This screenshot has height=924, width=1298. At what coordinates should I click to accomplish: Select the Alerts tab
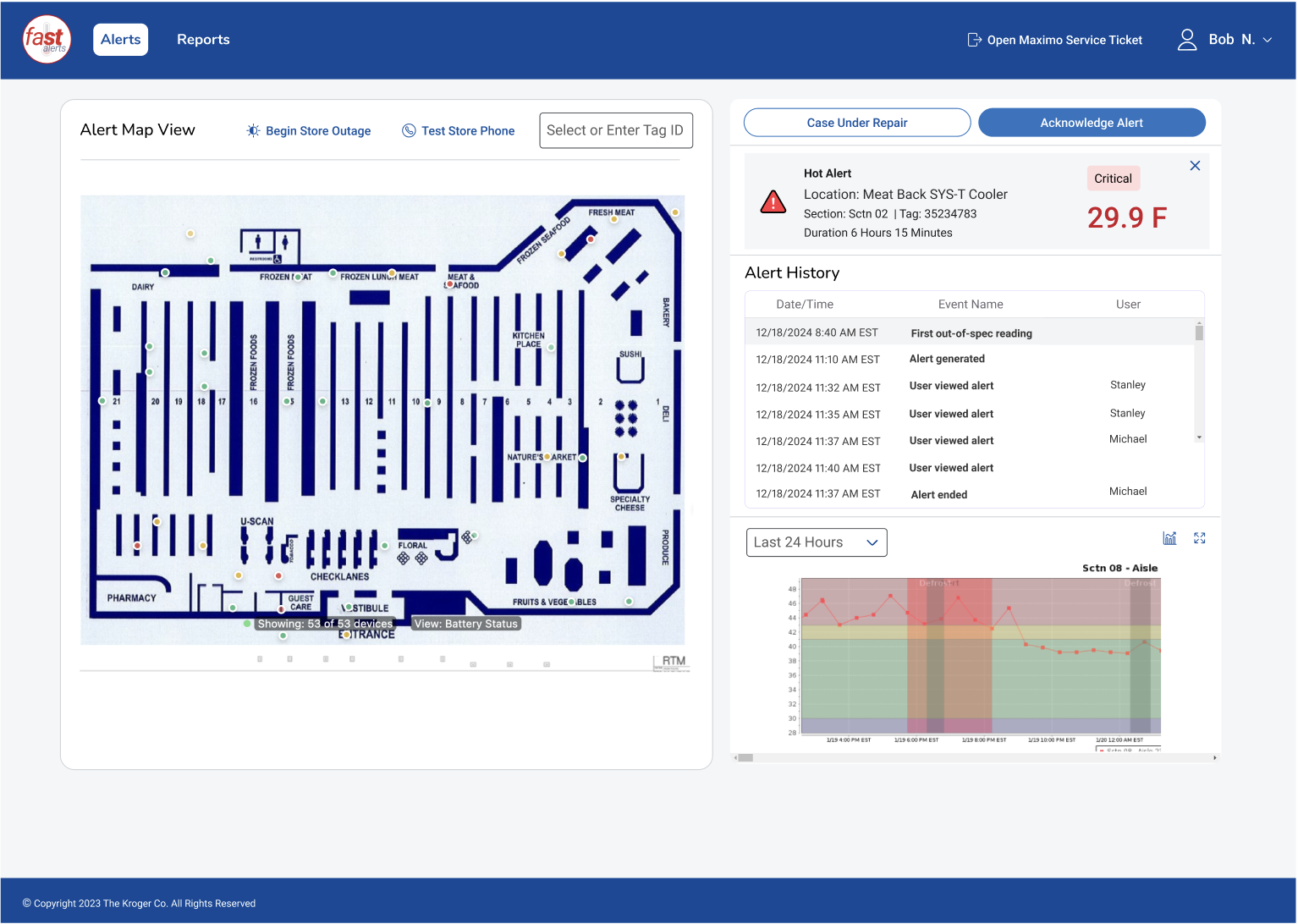pyautogui.click(x=121, y=40)
